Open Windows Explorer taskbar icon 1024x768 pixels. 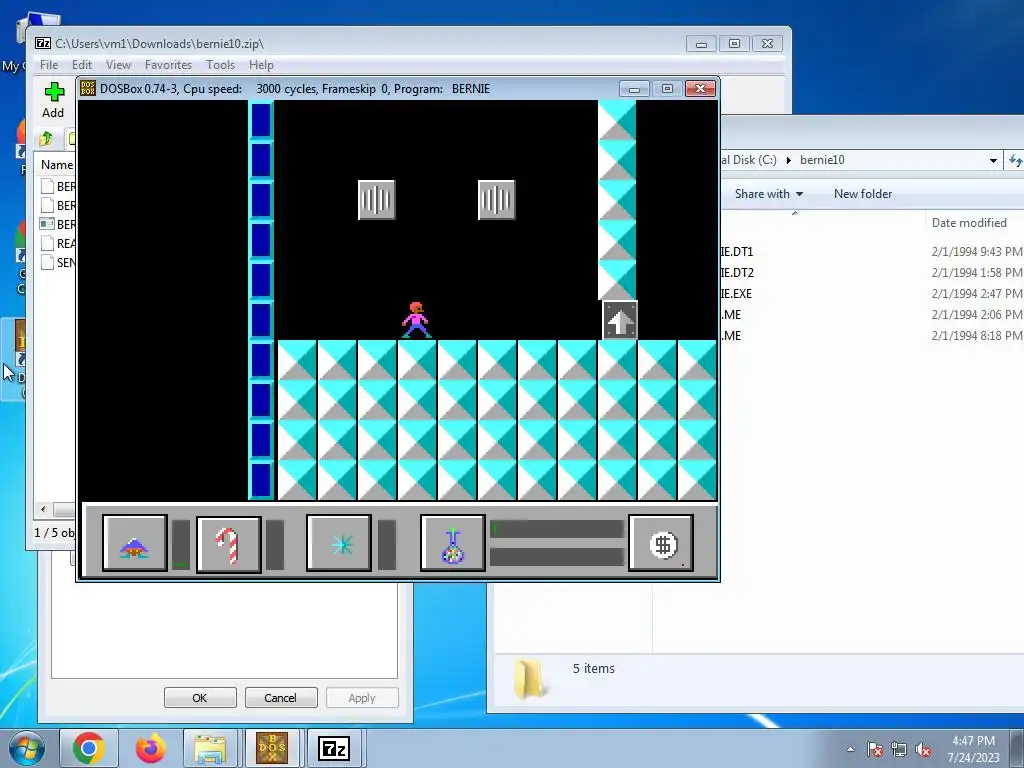210,748
